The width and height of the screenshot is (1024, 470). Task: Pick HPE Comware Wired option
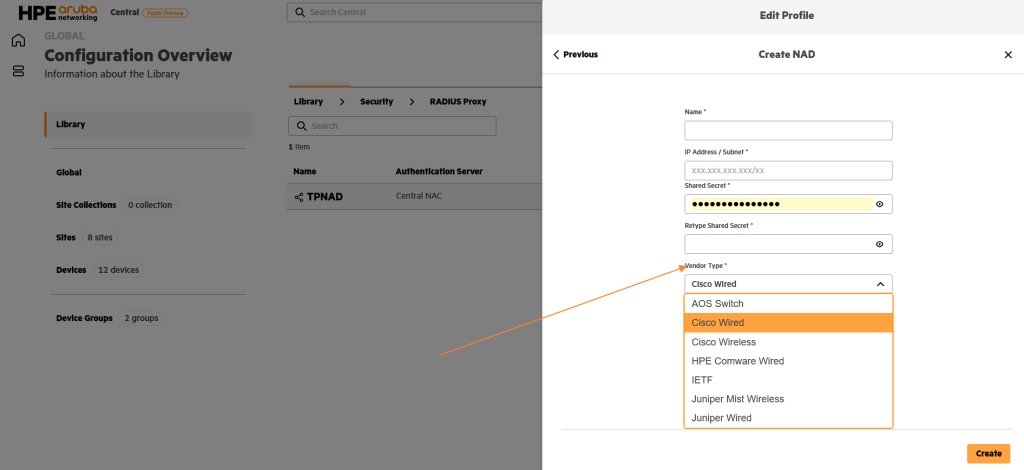[x=737, y=361]
